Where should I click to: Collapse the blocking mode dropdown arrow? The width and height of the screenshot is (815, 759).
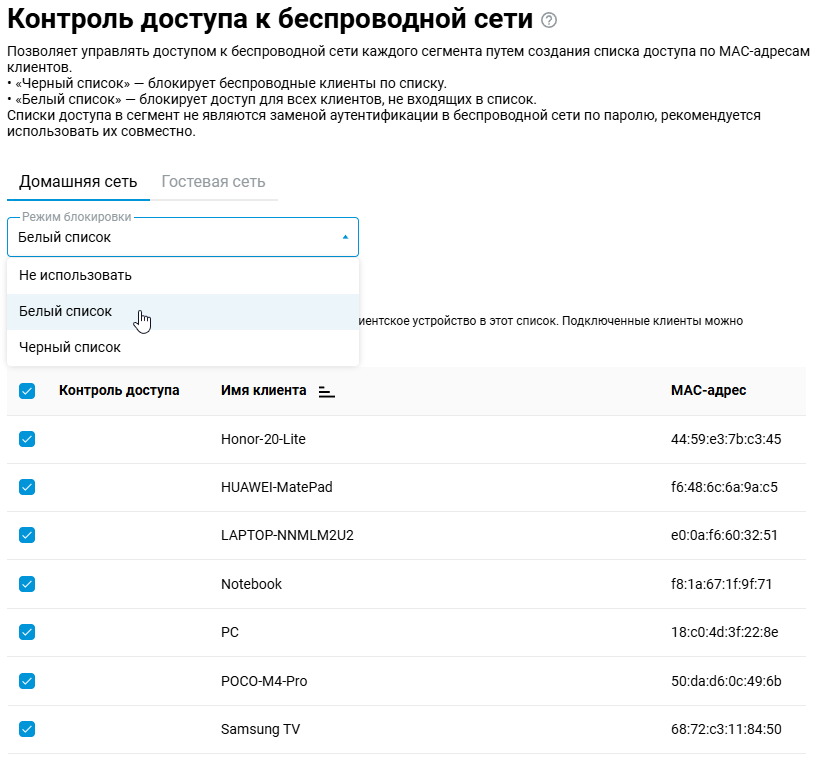point(345,238)
